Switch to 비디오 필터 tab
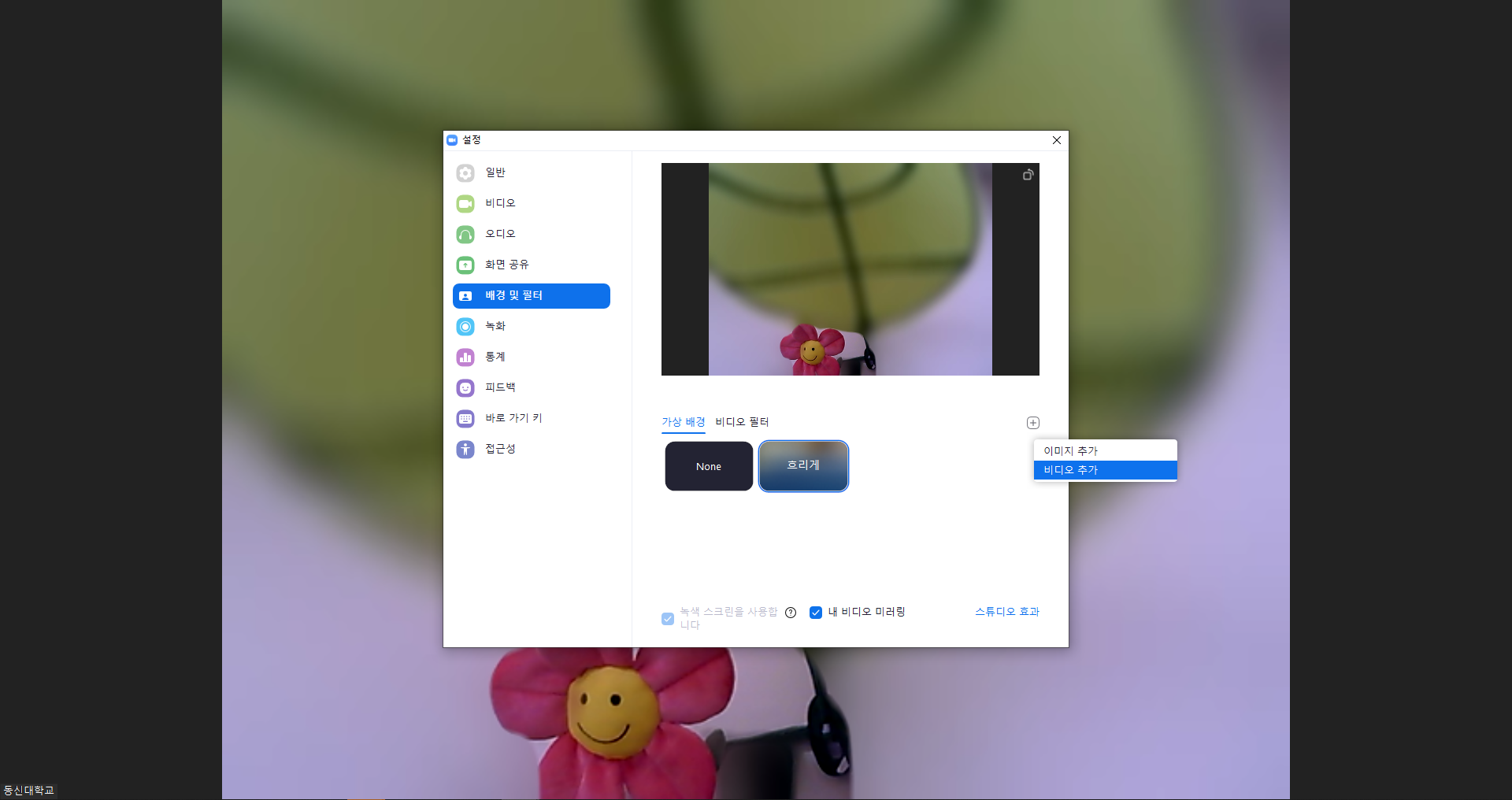 742,422
